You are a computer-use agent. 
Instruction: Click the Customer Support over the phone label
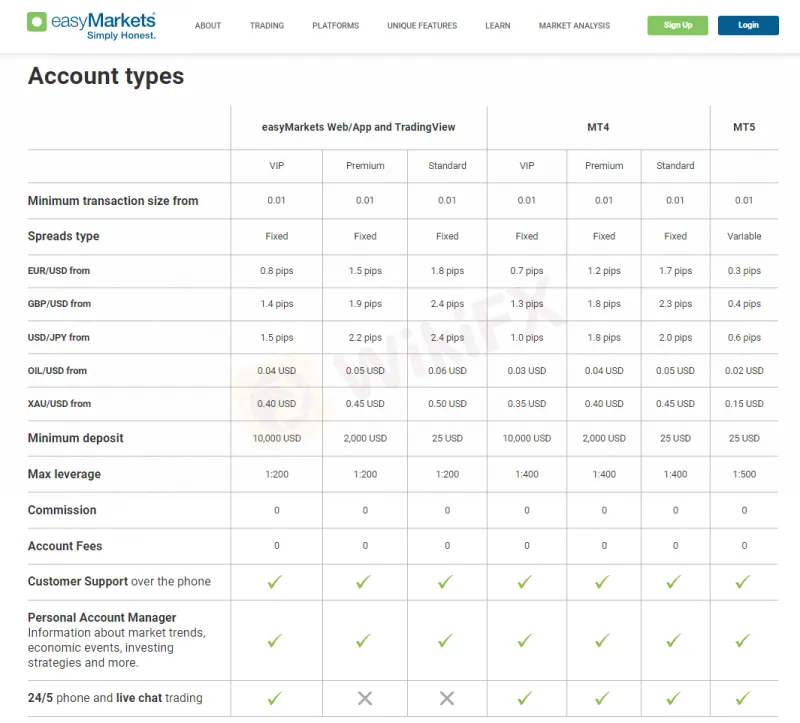119,582
